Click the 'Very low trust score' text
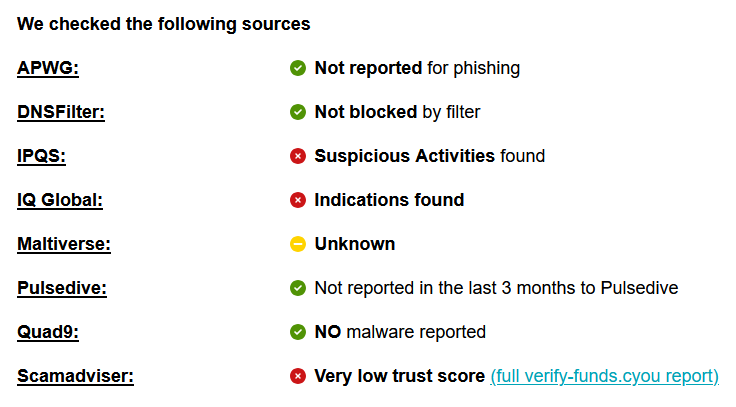 point(399,376)
